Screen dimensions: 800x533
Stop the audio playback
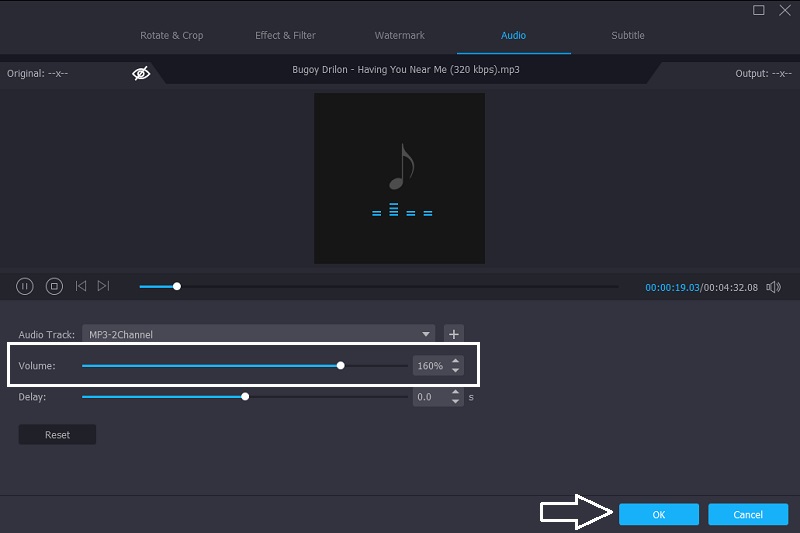[x=54, y=286]
